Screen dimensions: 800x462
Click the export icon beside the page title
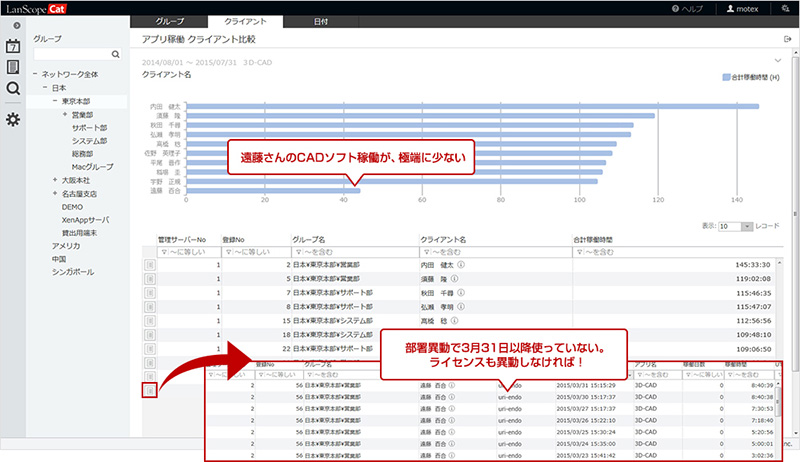pos(787,39)
